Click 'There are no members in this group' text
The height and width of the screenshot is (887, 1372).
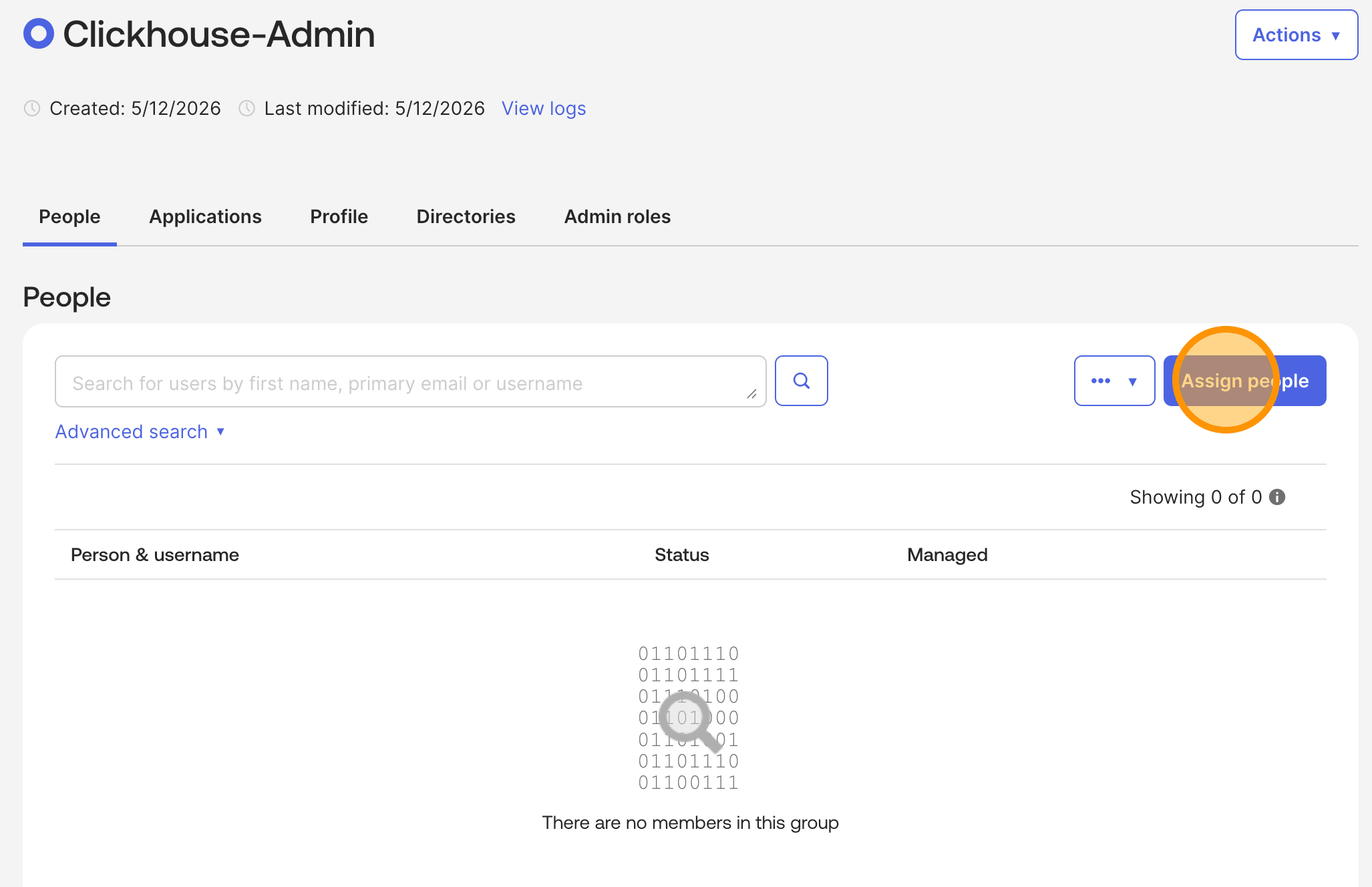pos(690,822)
